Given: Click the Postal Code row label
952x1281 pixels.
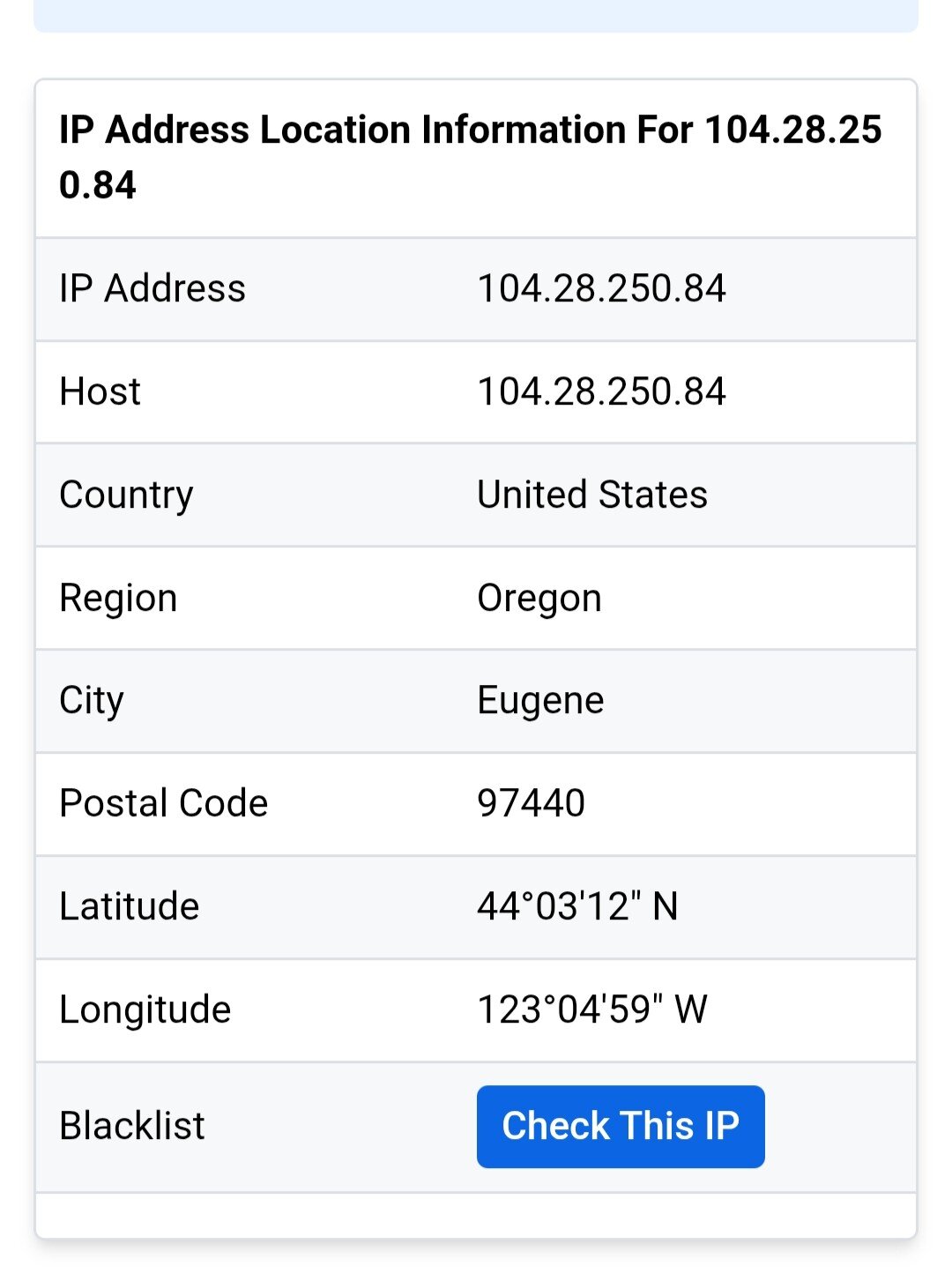Looking at the screenshot, I should (x=163, y=803).
